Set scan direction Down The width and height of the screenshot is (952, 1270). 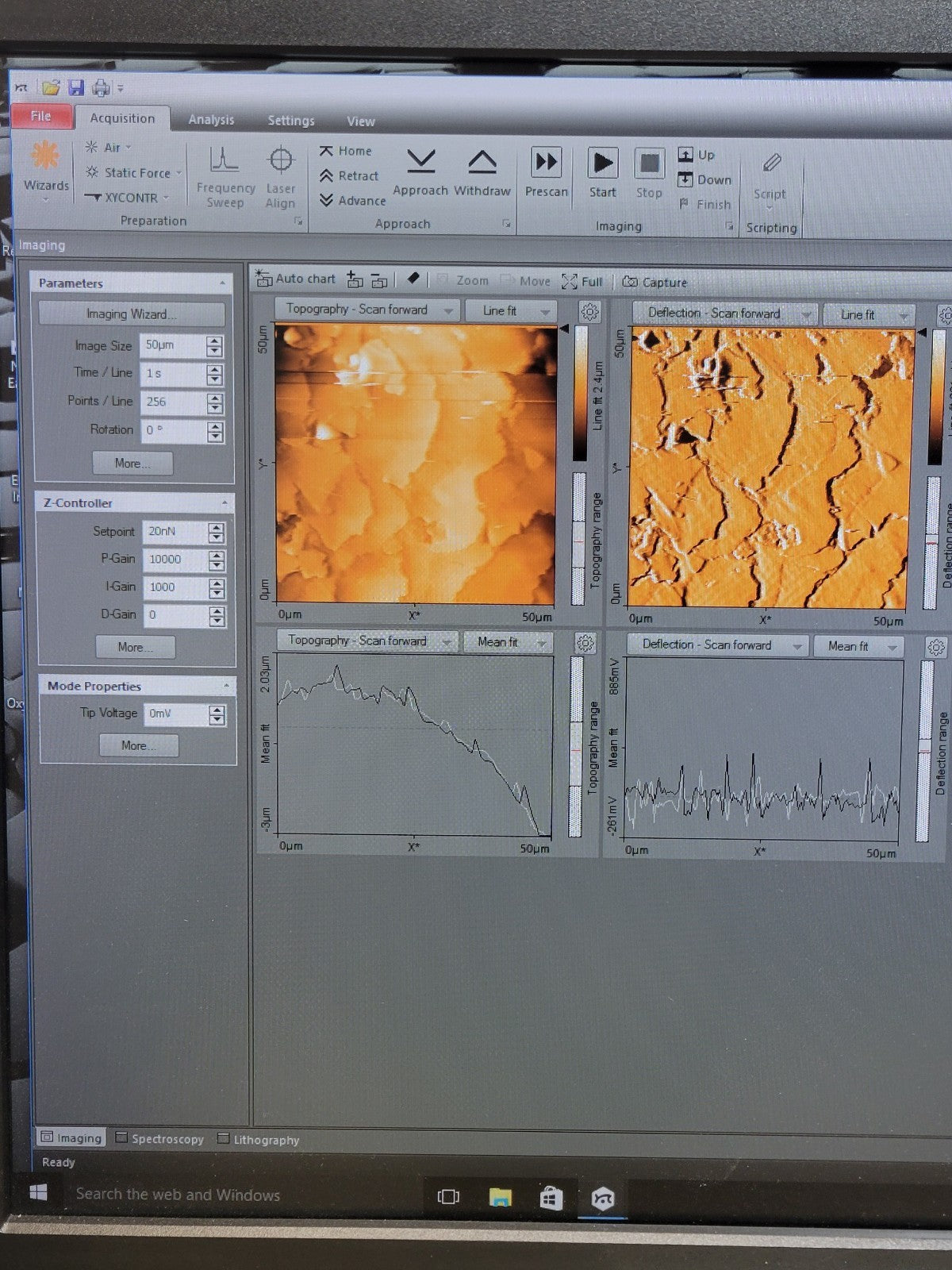point(685,179)
